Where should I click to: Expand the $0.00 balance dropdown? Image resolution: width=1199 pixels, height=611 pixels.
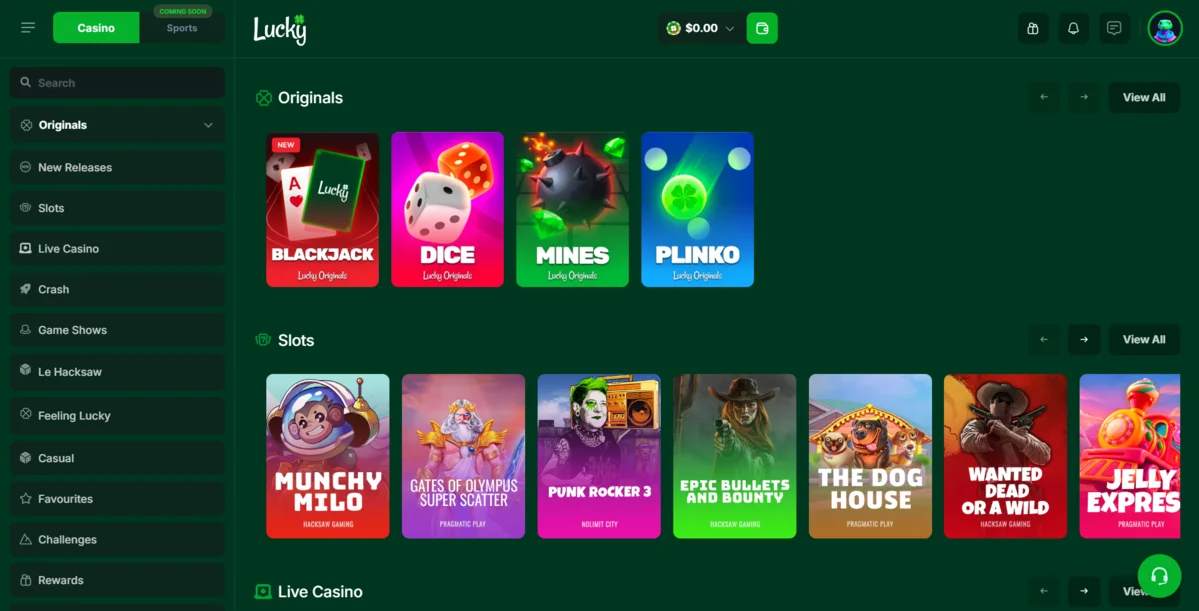[x=701, y=28]
